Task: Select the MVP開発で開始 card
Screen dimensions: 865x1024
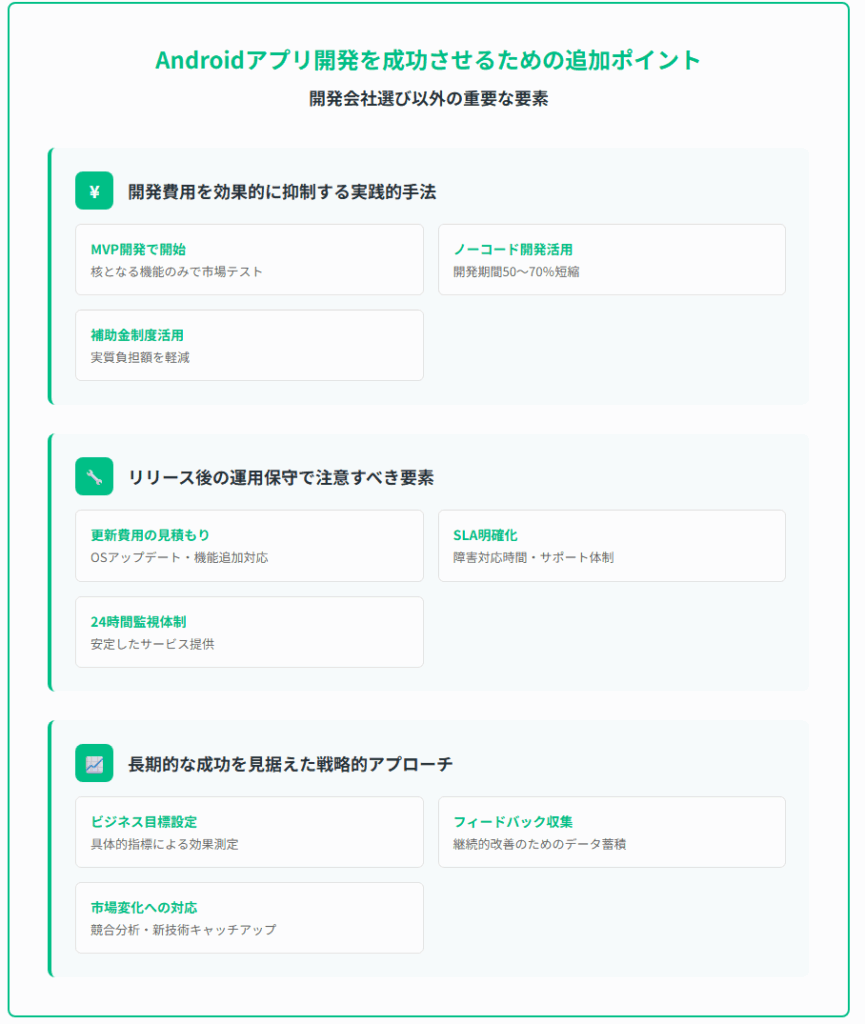Action: click(249, 260)
